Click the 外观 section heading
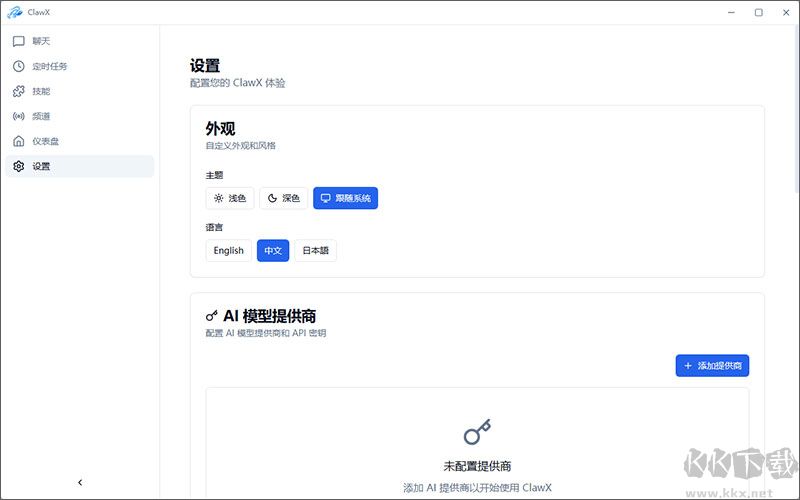 220,129
